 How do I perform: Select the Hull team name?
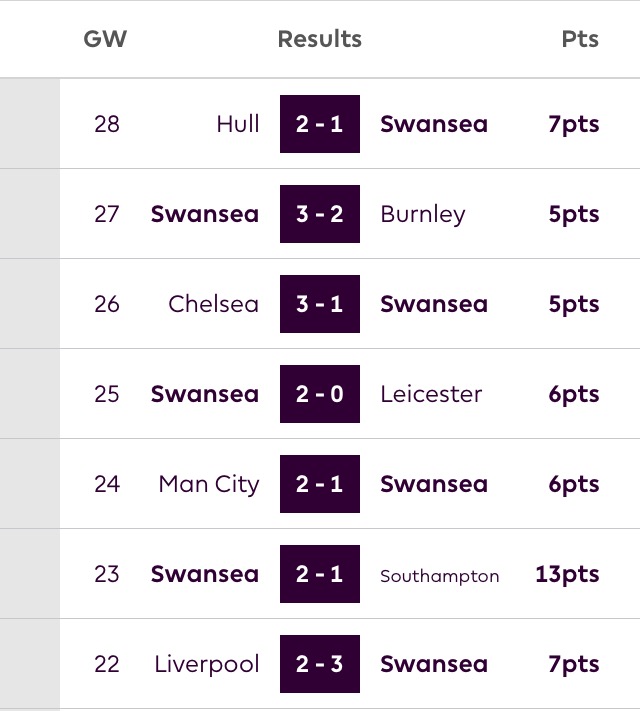(238, 124)
